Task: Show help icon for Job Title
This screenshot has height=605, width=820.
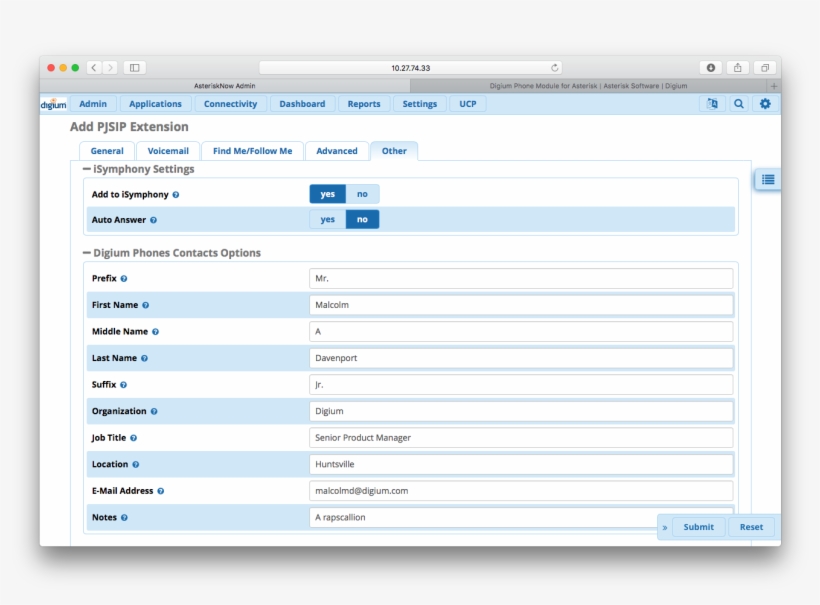Action: tap(133, 438)
